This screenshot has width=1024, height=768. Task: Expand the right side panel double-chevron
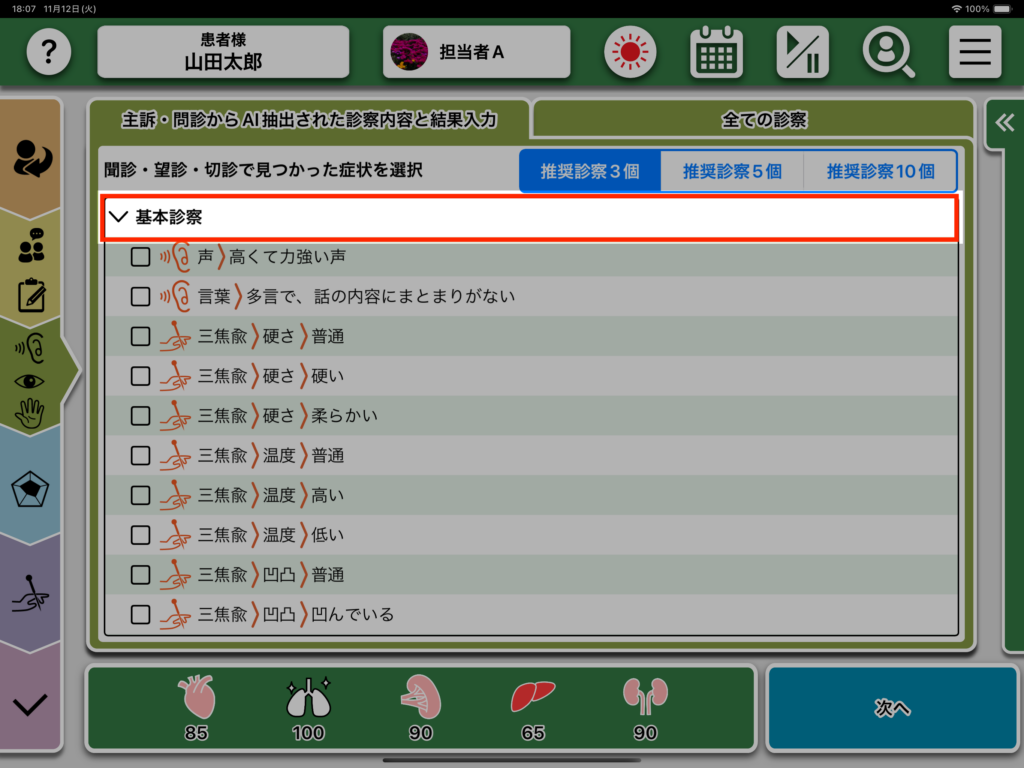(x=1004, y=123)
